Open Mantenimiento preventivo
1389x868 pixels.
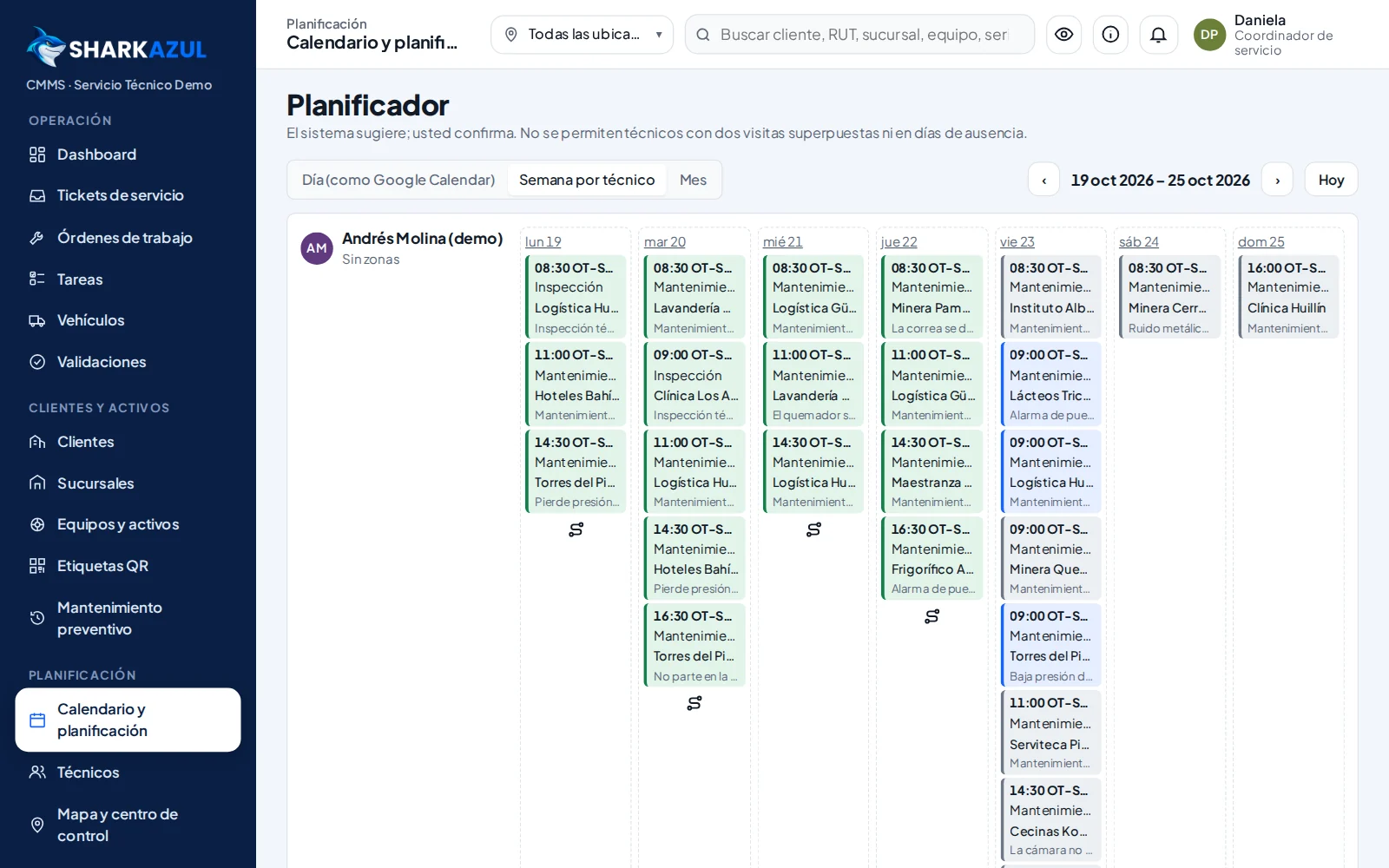128,618
